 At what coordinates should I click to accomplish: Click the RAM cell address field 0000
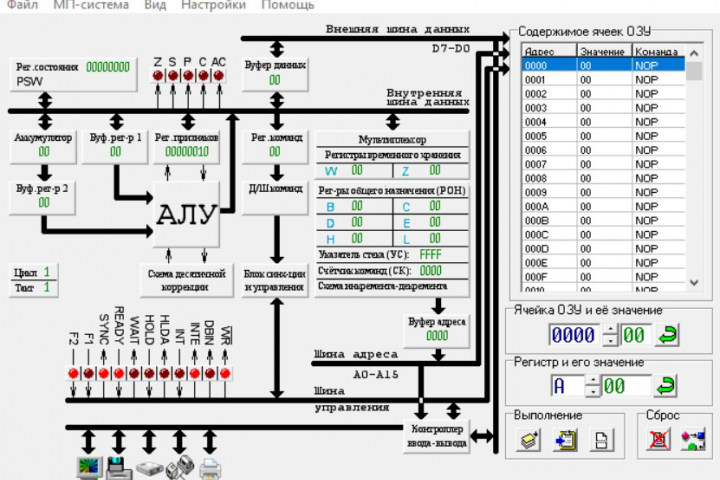(x=574, y=335)
